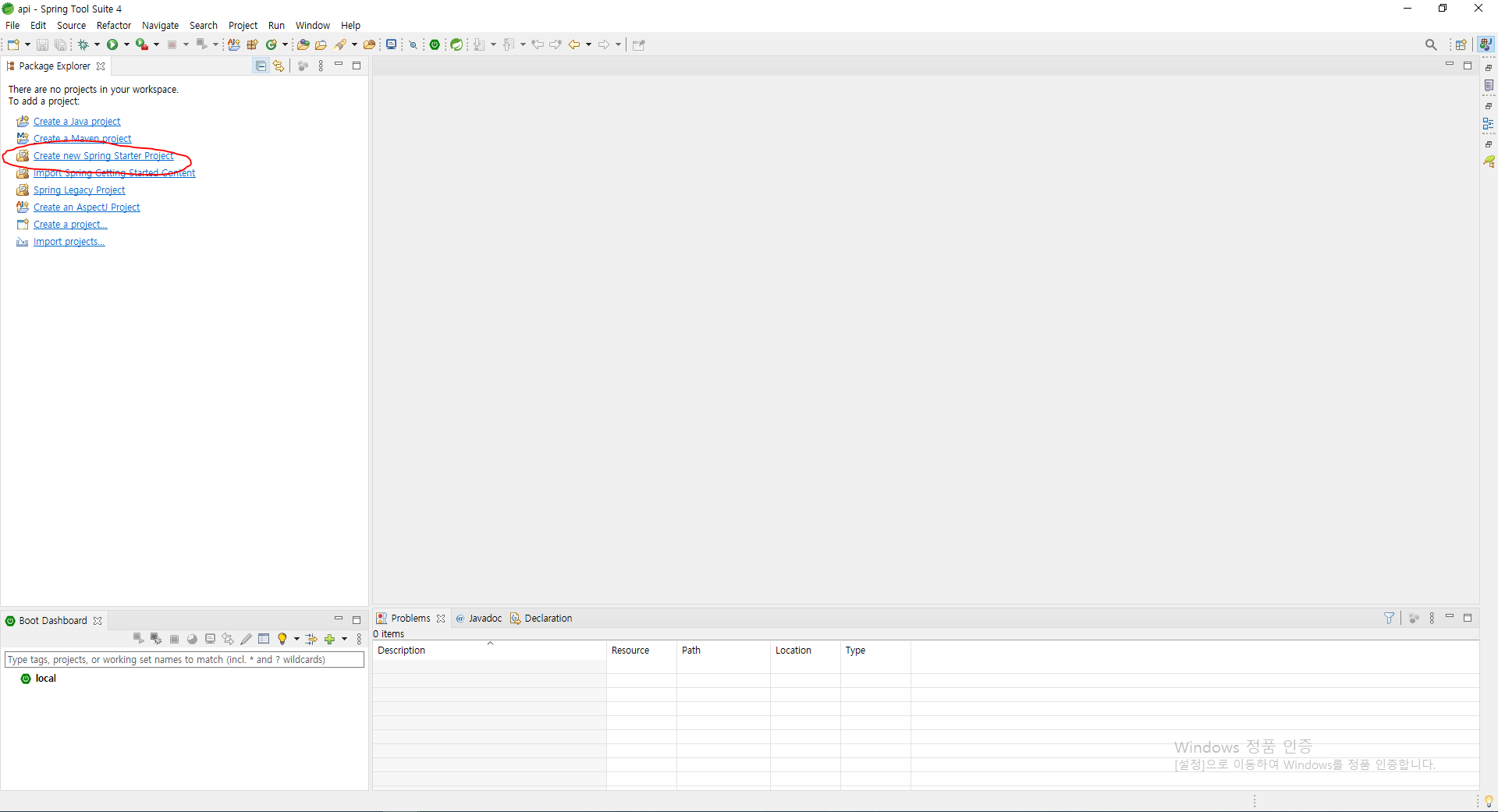Open the Task List side icon
The image size is (1498, 812).
click(1489, 85)
